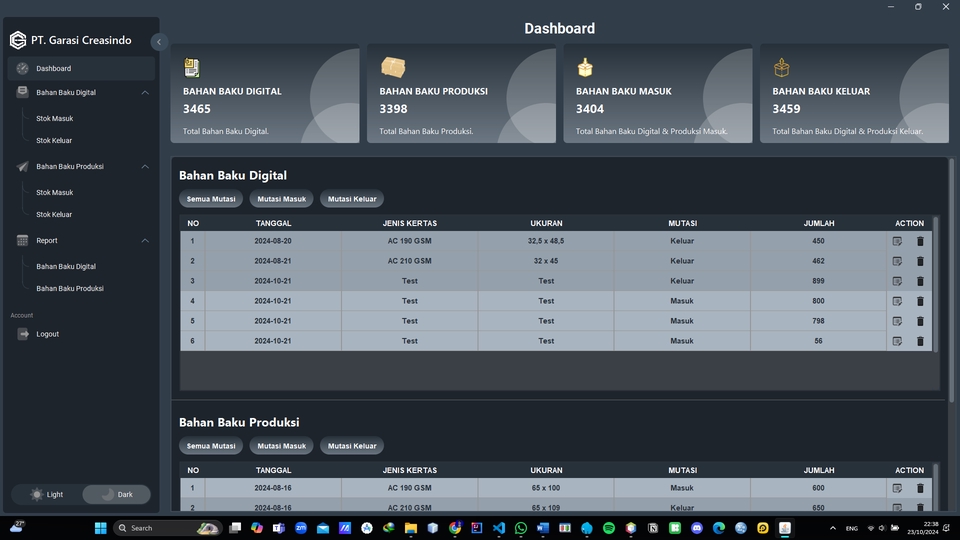The image size is (960, 540).
Task: Edit Digital row 2 with jumlah 462
Action: coord(897,261)
